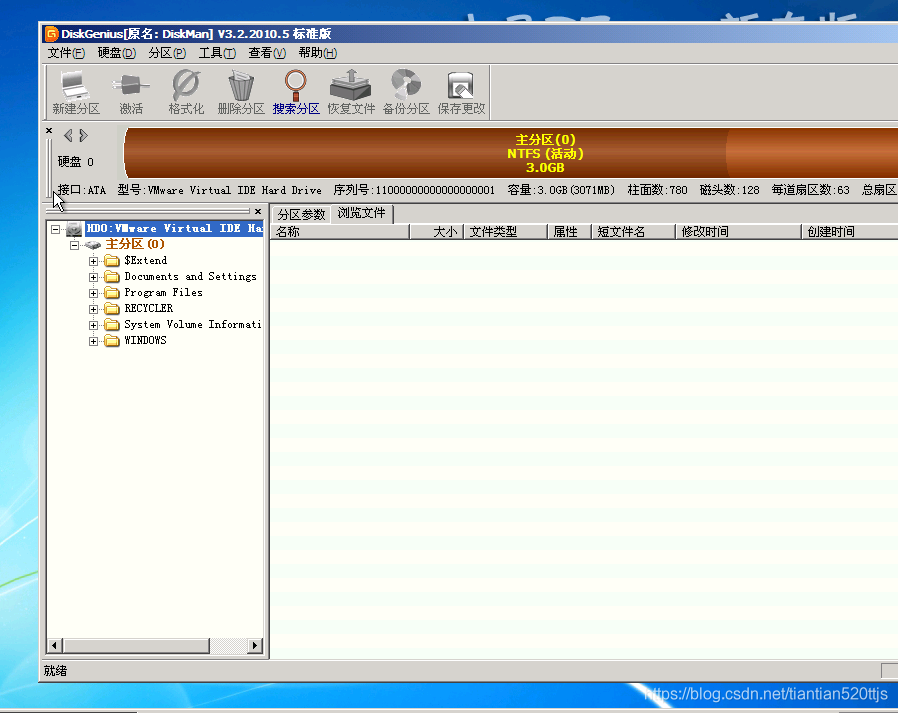The height and width of the screenshot is (713, 898).
Task: Click the System Volume Information folder icon
Action: [112, 325]
